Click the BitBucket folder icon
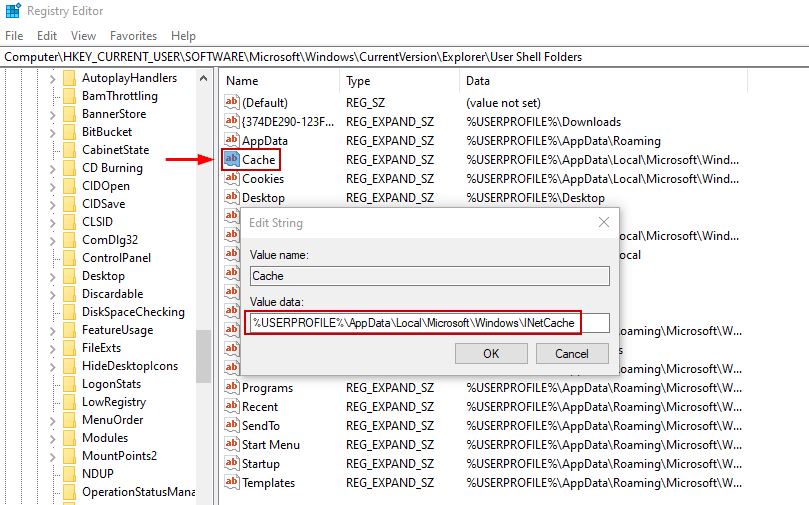Image resolution: width=809 pixels, height=505 pixels. tap(69, 132)
